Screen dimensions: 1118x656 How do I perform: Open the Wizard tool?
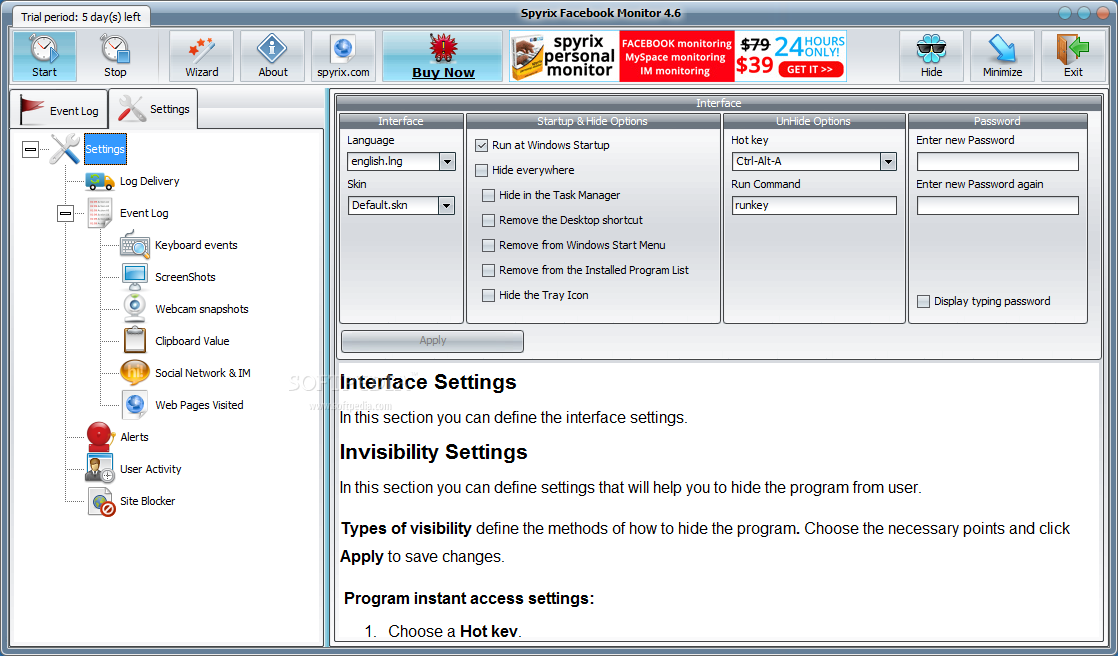click(x=202, y=56)
